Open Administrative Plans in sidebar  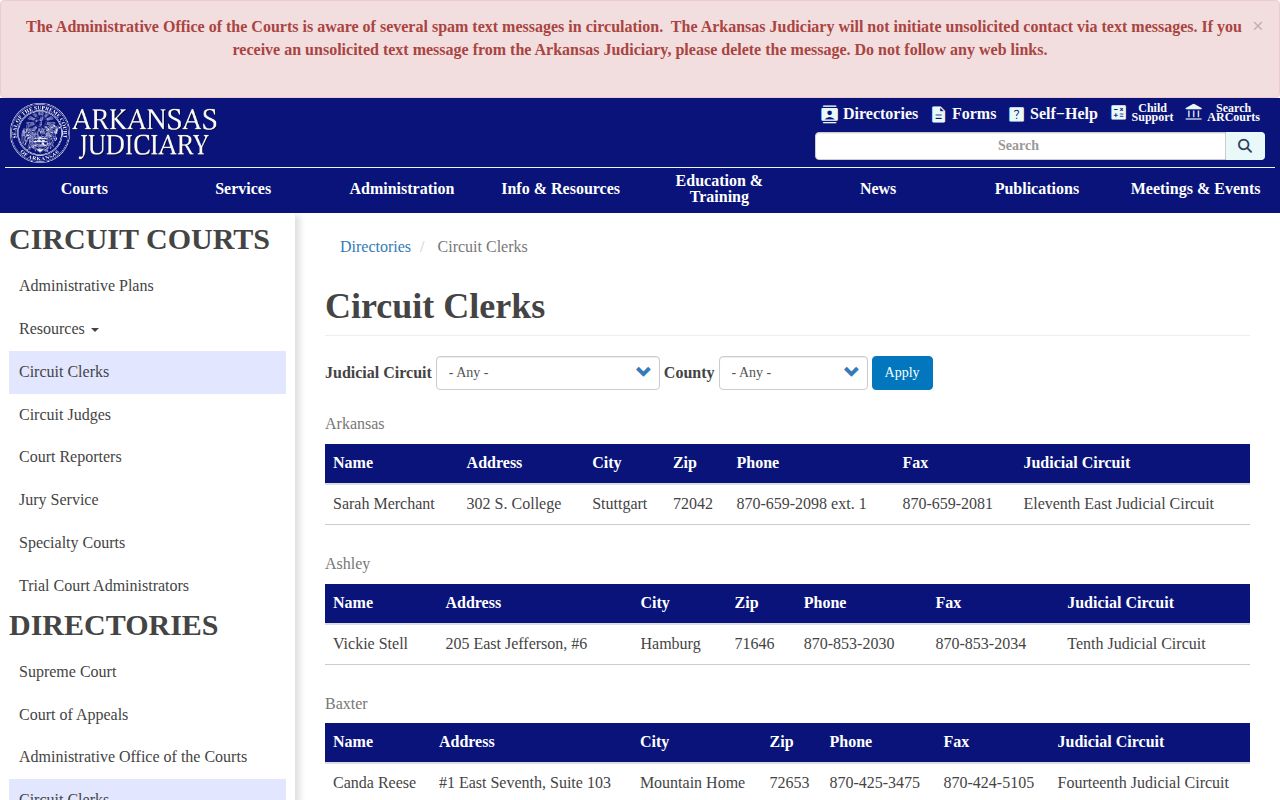pos(147,286)
